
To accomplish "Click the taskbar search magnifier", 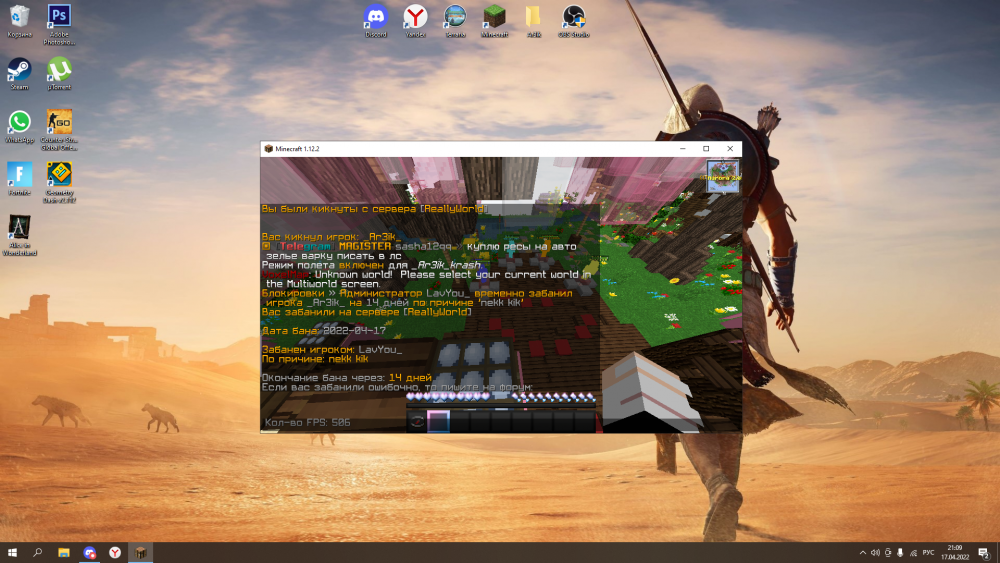I will (x=38, y=553).
